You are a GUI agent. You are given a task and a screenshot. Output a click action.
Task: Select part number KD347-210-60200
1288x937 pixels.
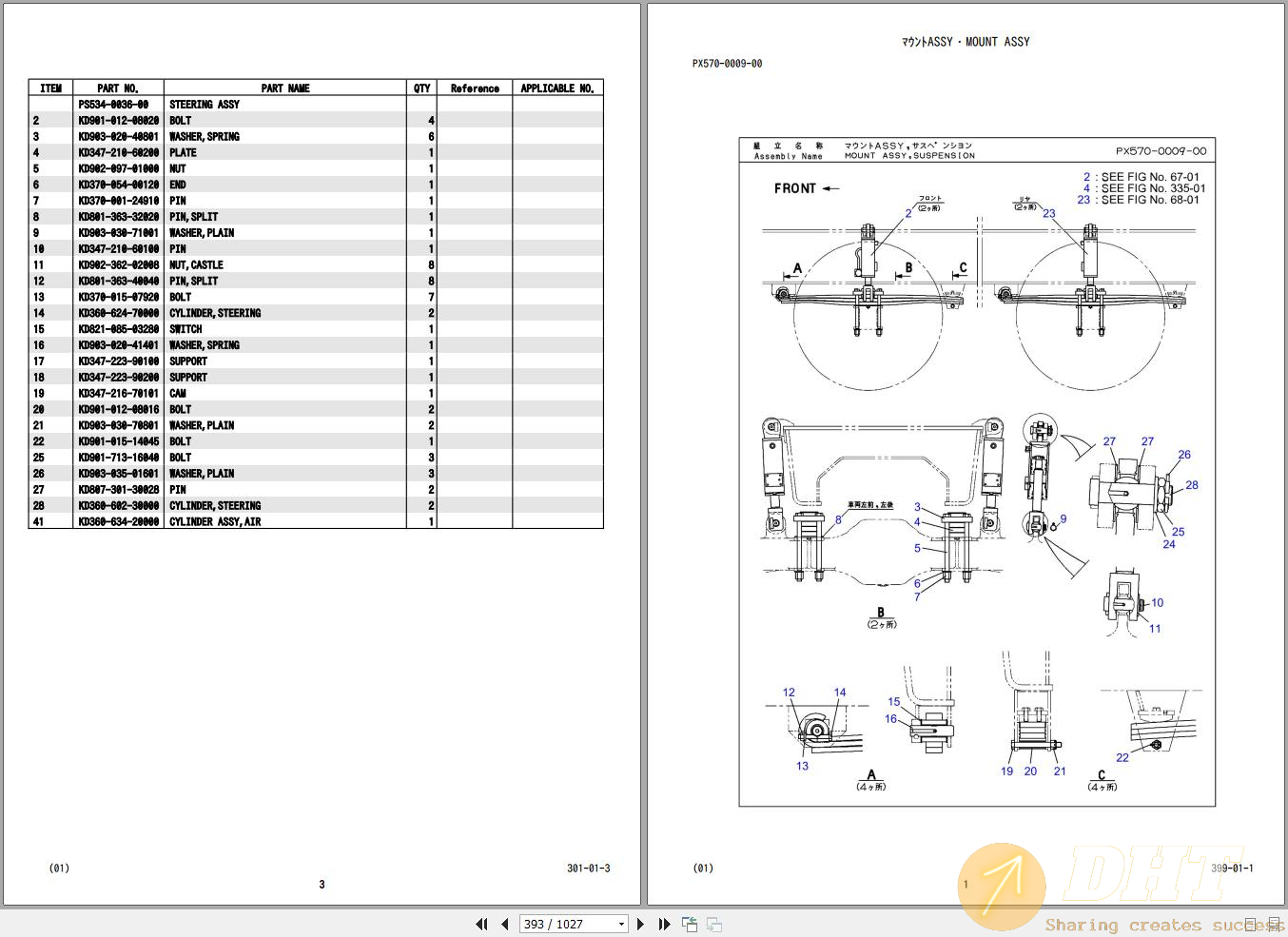[119, 152]
